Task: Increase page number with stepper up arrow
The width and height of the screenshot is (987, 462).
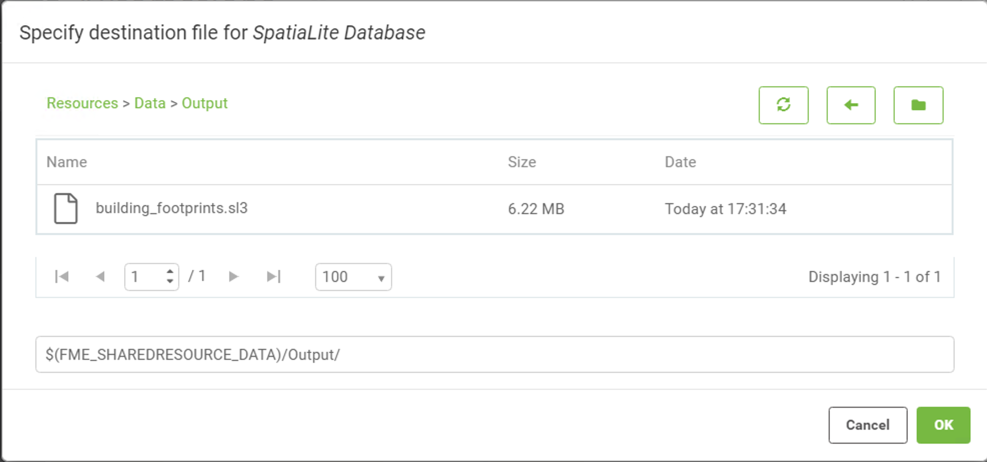Action: (x=170, y=272)
